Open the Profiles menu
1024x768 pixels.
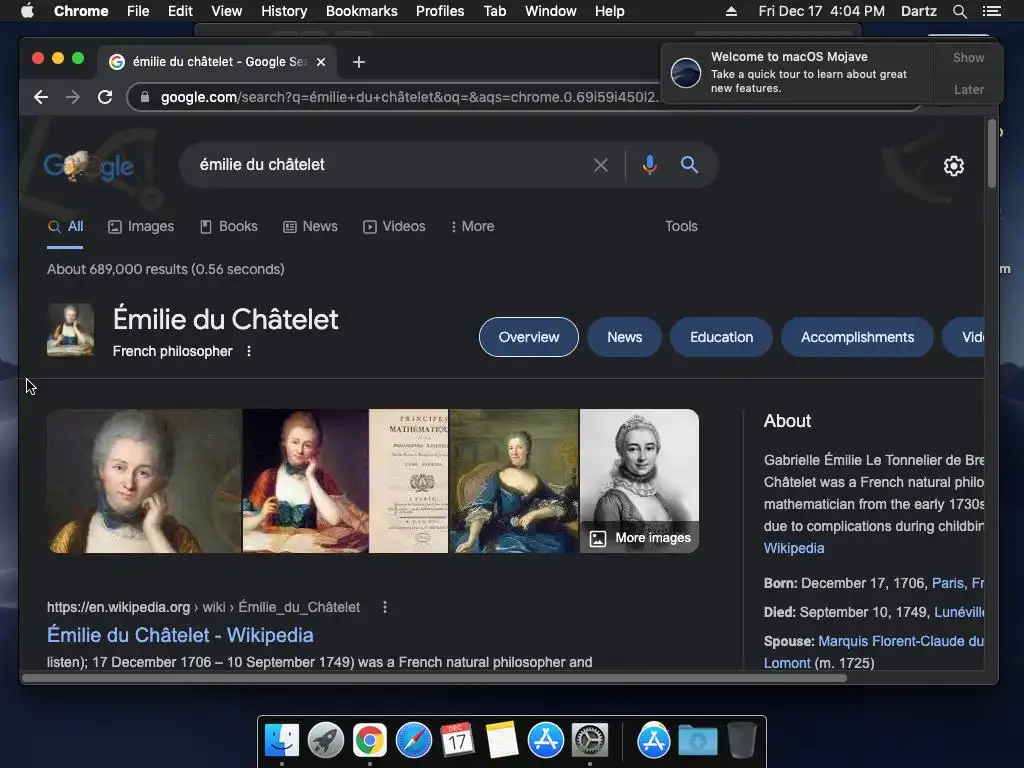click(x=440, y=11)
